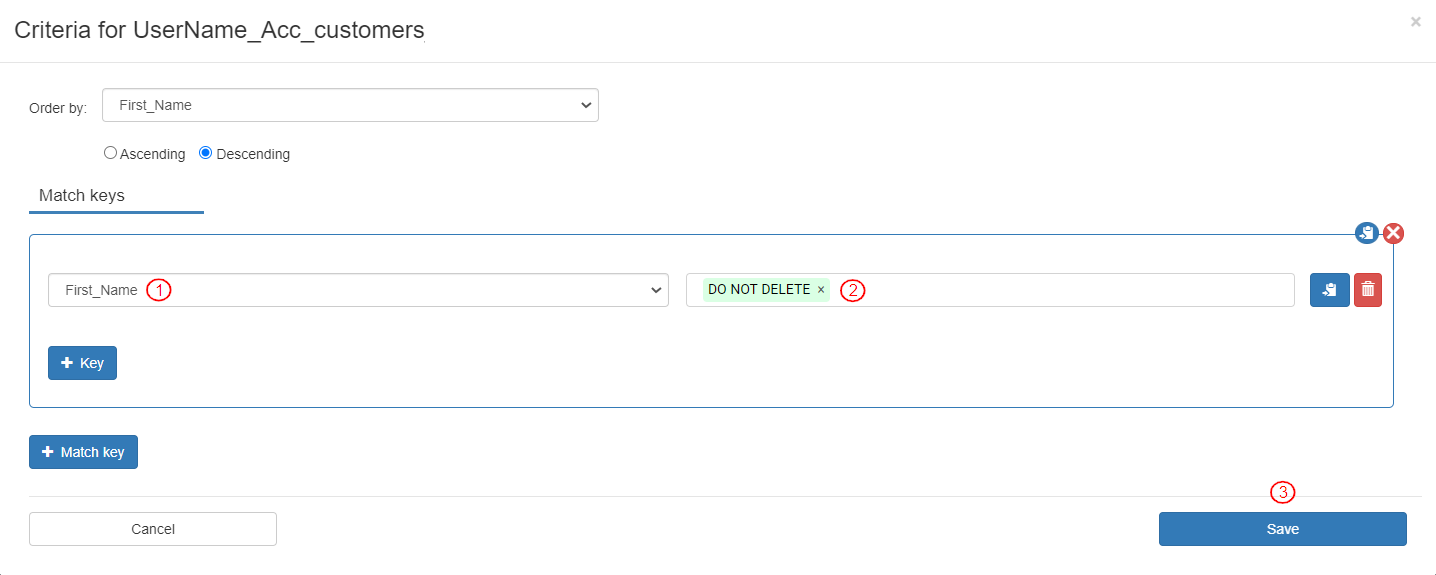Add a new group with + Match key
The width and height of the screenshot is (1436, 575).
click(83, 452)
